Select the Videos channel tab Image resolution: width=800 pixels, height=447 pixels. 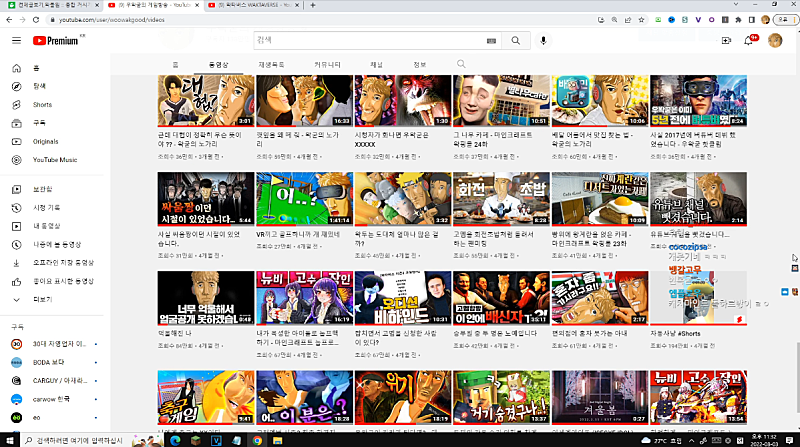pyautogui.click(x=219, y=65)
